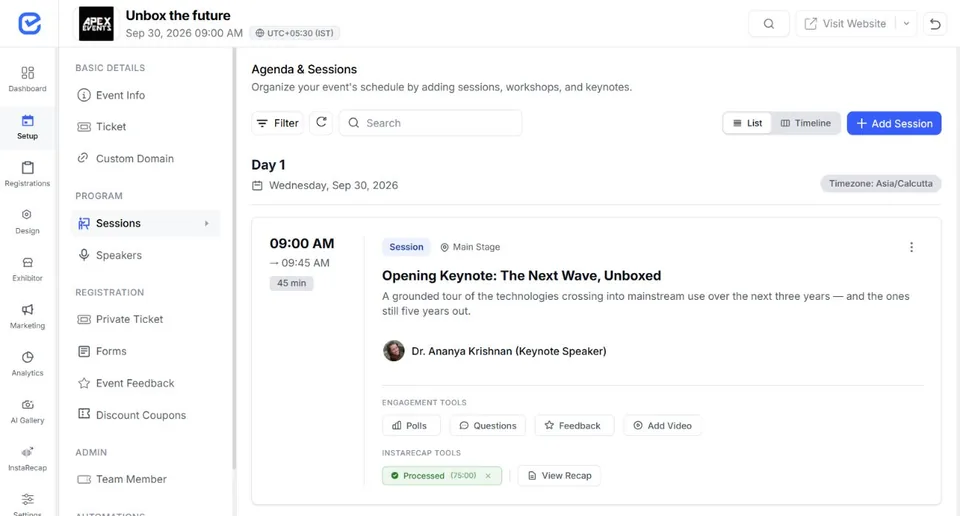The image size is (960, 516).
Task: Click the session Search input field
Action: (430, 123)
